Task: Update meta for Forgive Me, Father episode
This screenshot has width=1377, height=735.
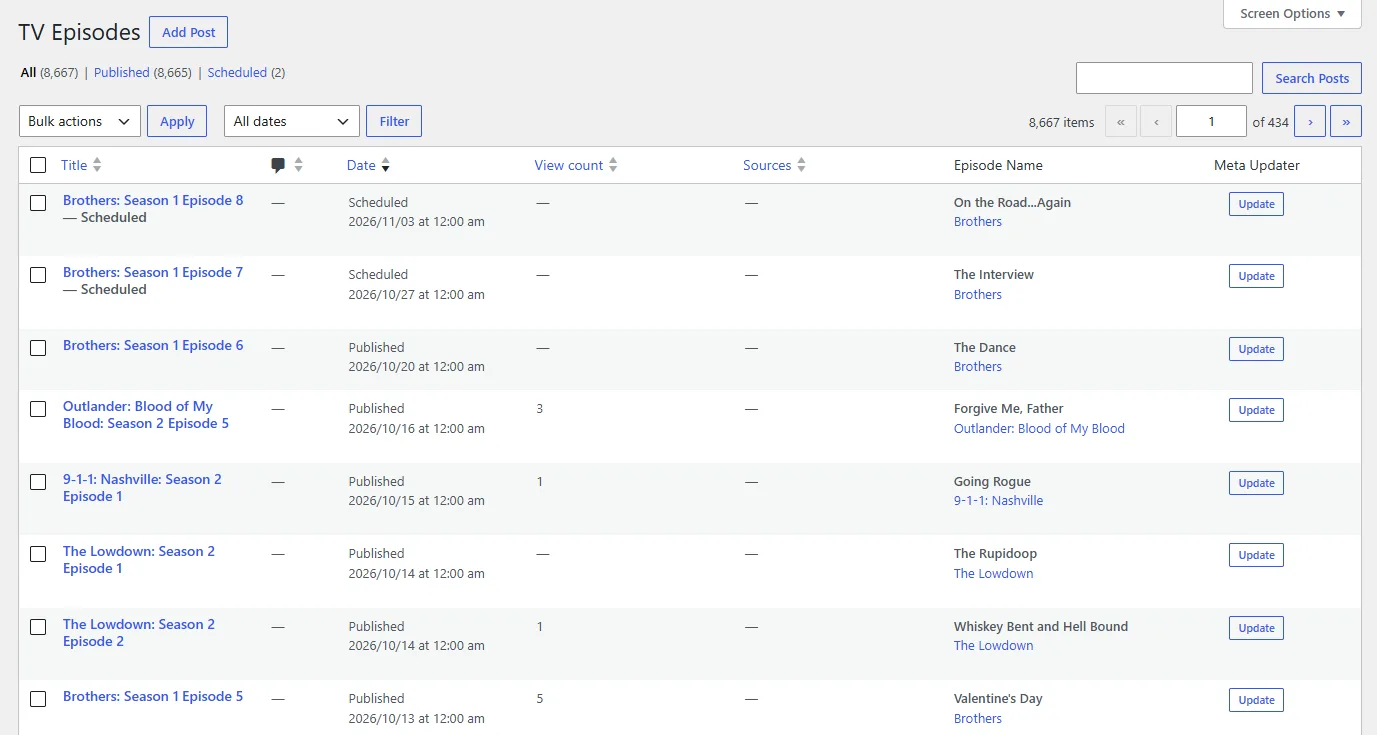Action: [x=1256, y=410]
